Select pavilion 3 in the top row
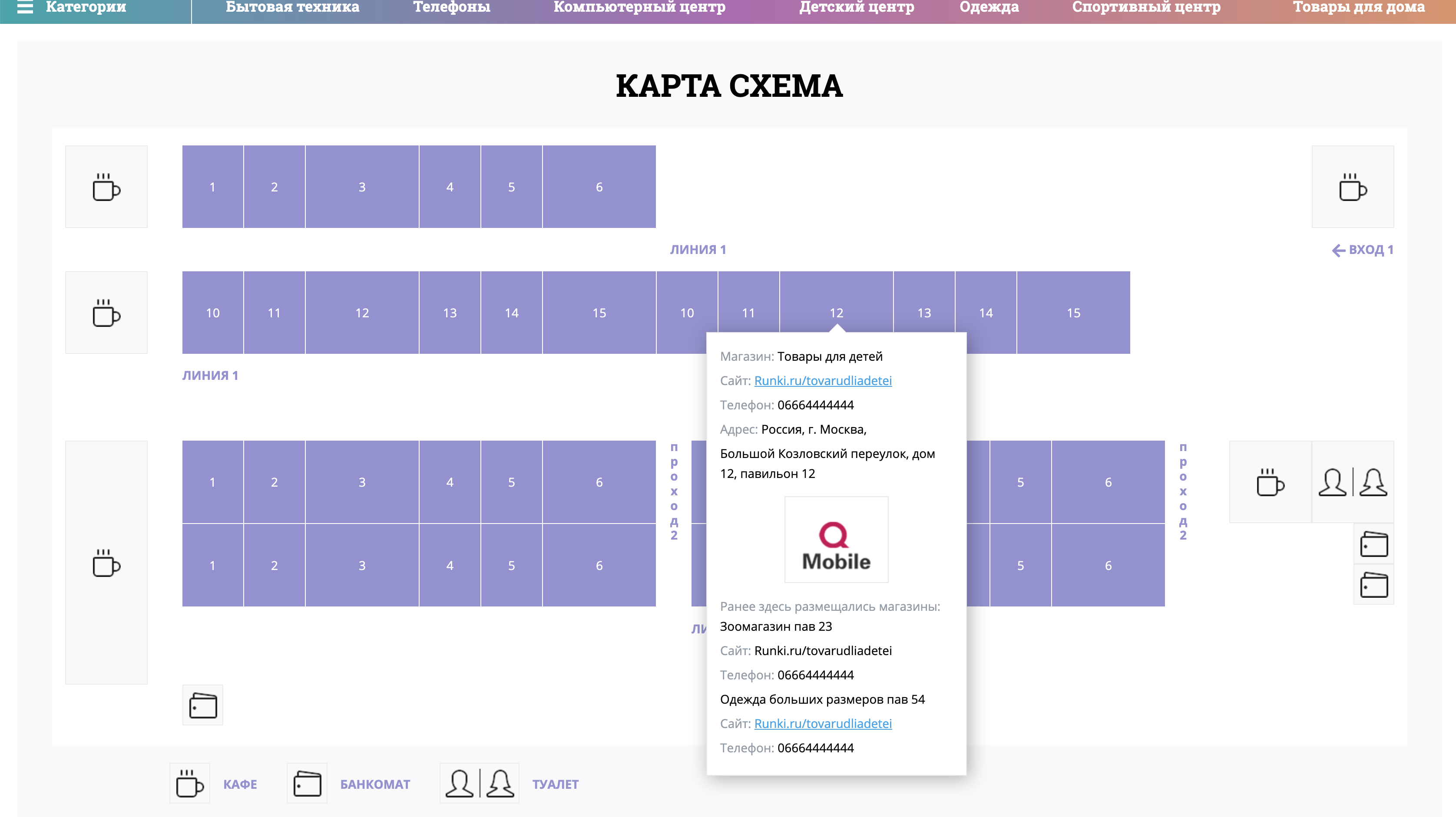 (362, 187)
